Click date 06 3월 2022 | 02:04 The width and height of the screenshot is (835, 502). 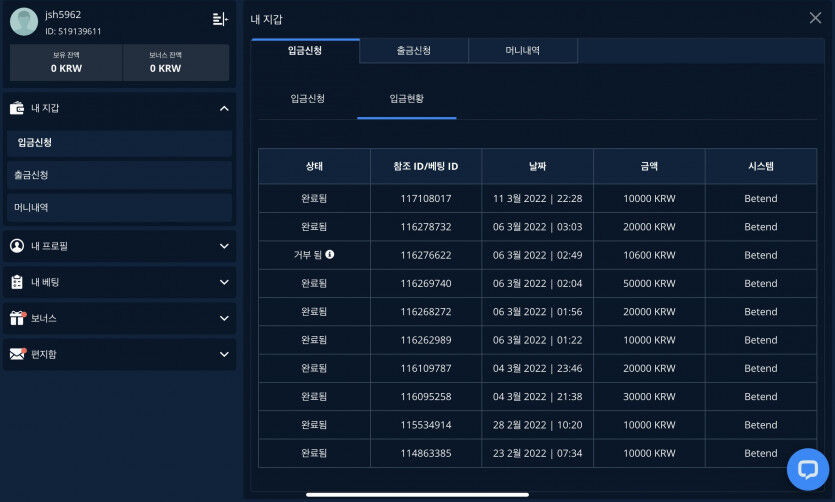pyautogui.click(x=537, y=283)
